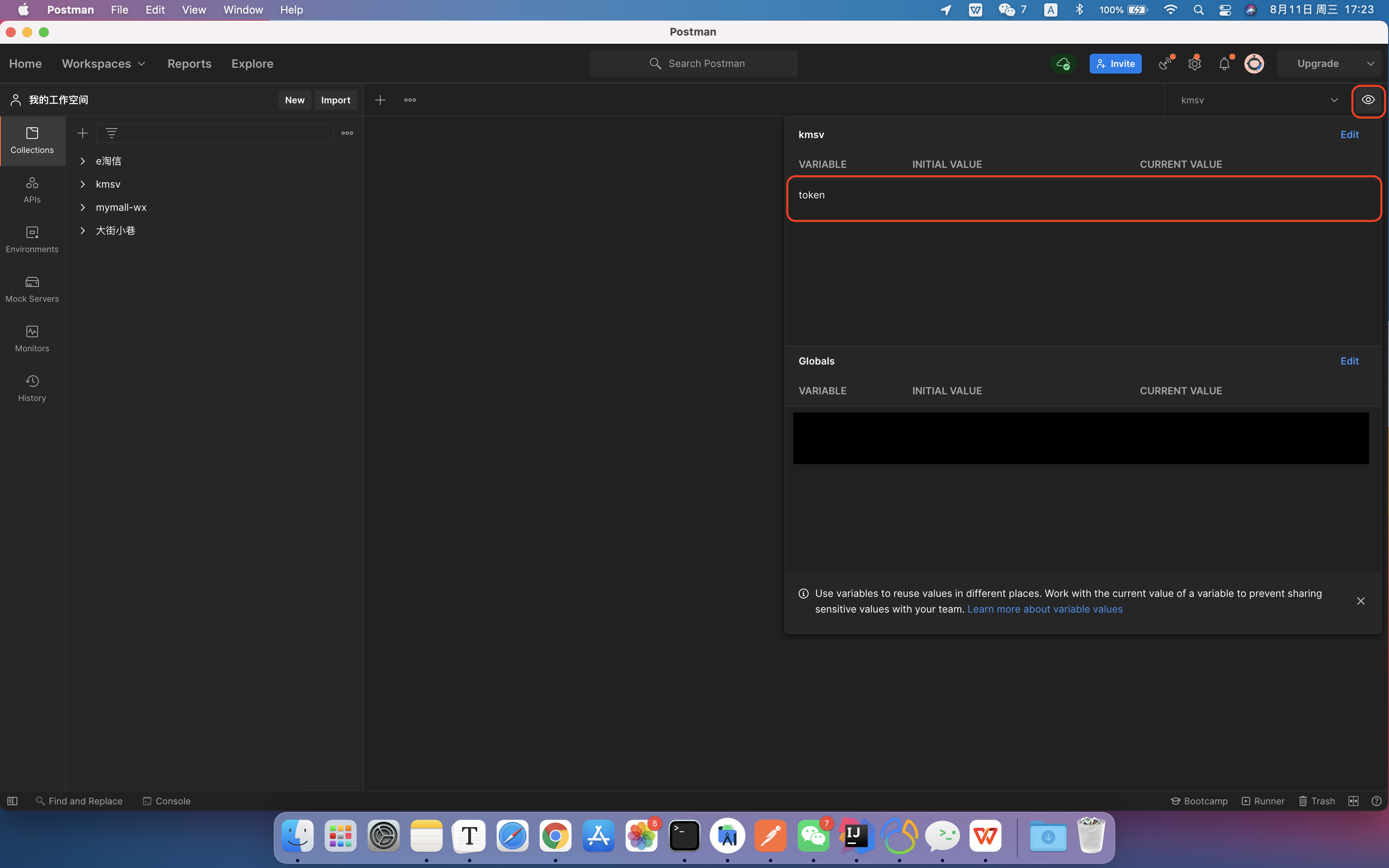Open the Monitors sidebar tab

[x=32, y=339]
